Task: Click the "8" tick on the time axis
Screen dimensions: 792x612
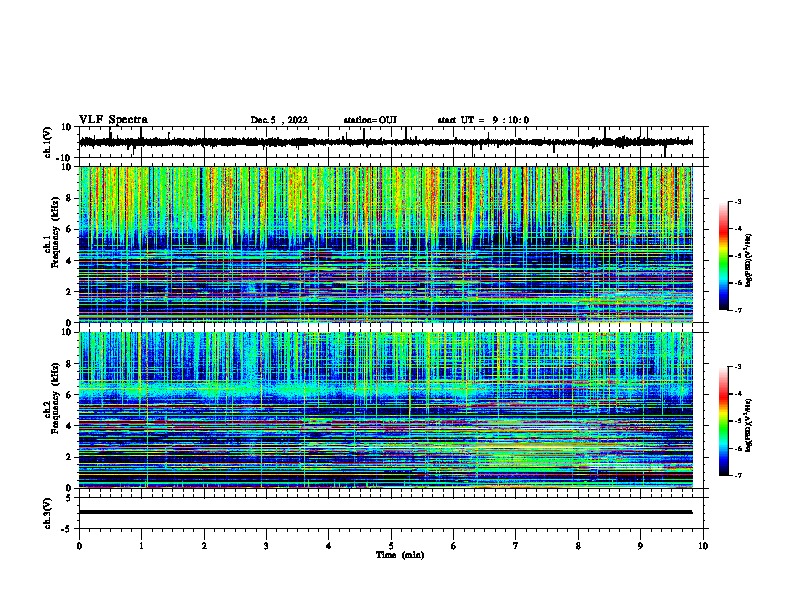Action: point(578,546)
